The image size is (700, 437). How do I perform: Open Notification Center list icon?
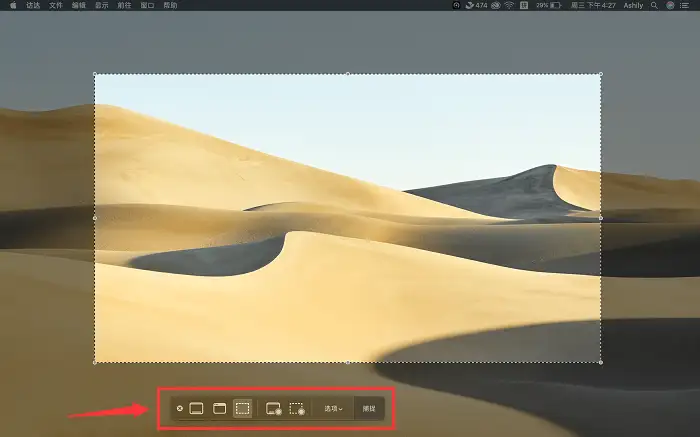tap(684, 5)
